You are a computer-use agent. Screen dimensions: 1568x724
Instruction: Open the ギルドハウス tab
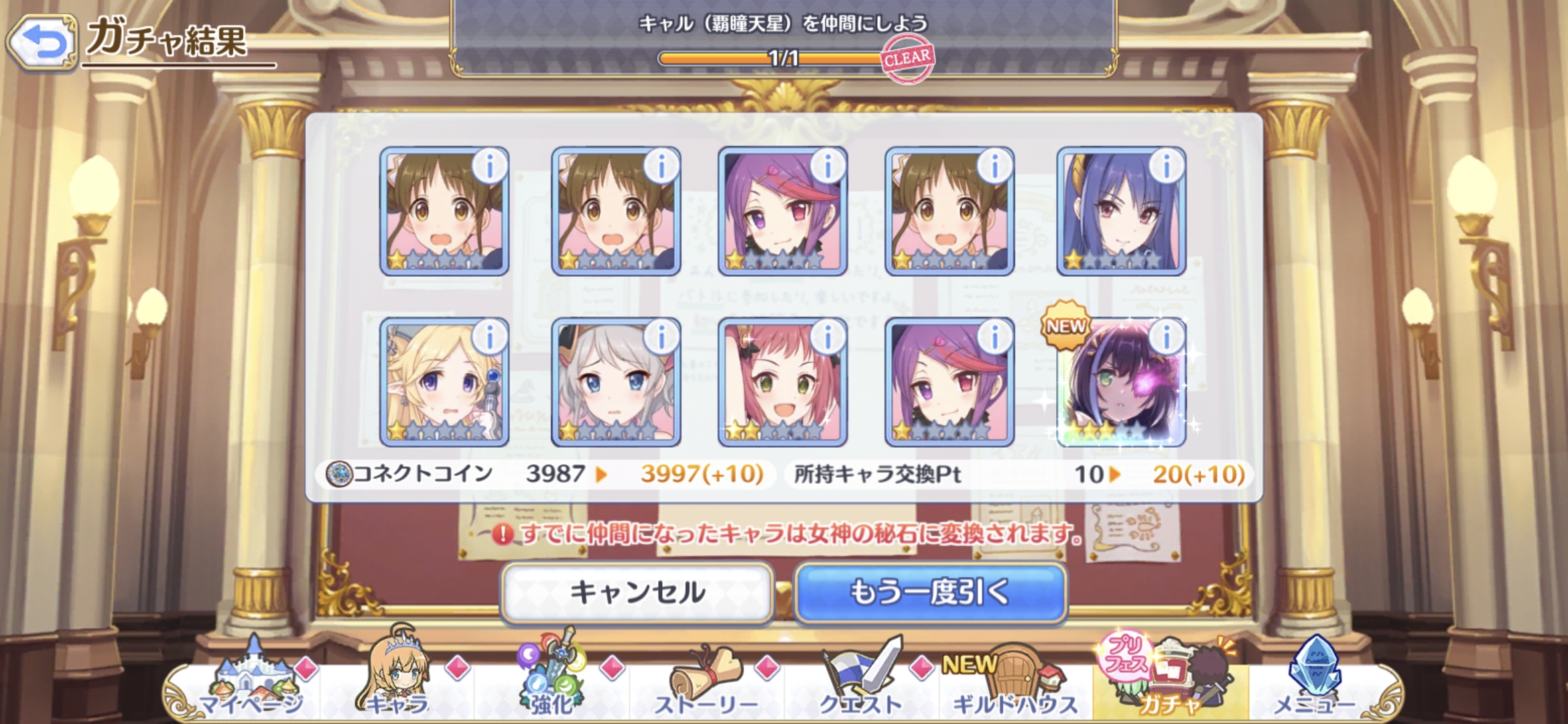(1016, 678)
